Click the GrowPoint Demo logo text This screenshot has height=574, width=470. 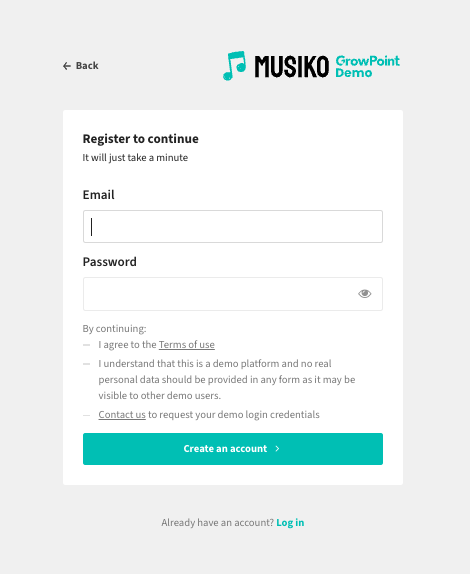(368, 67)
